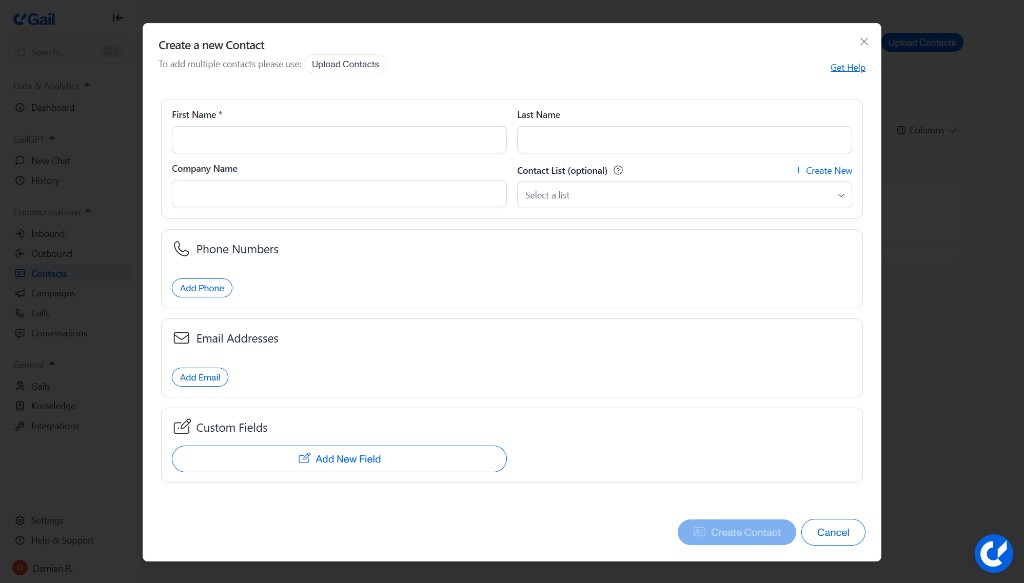Click the Get Help link
This screenshot has width=1024, height=583.
pos(848,67)
